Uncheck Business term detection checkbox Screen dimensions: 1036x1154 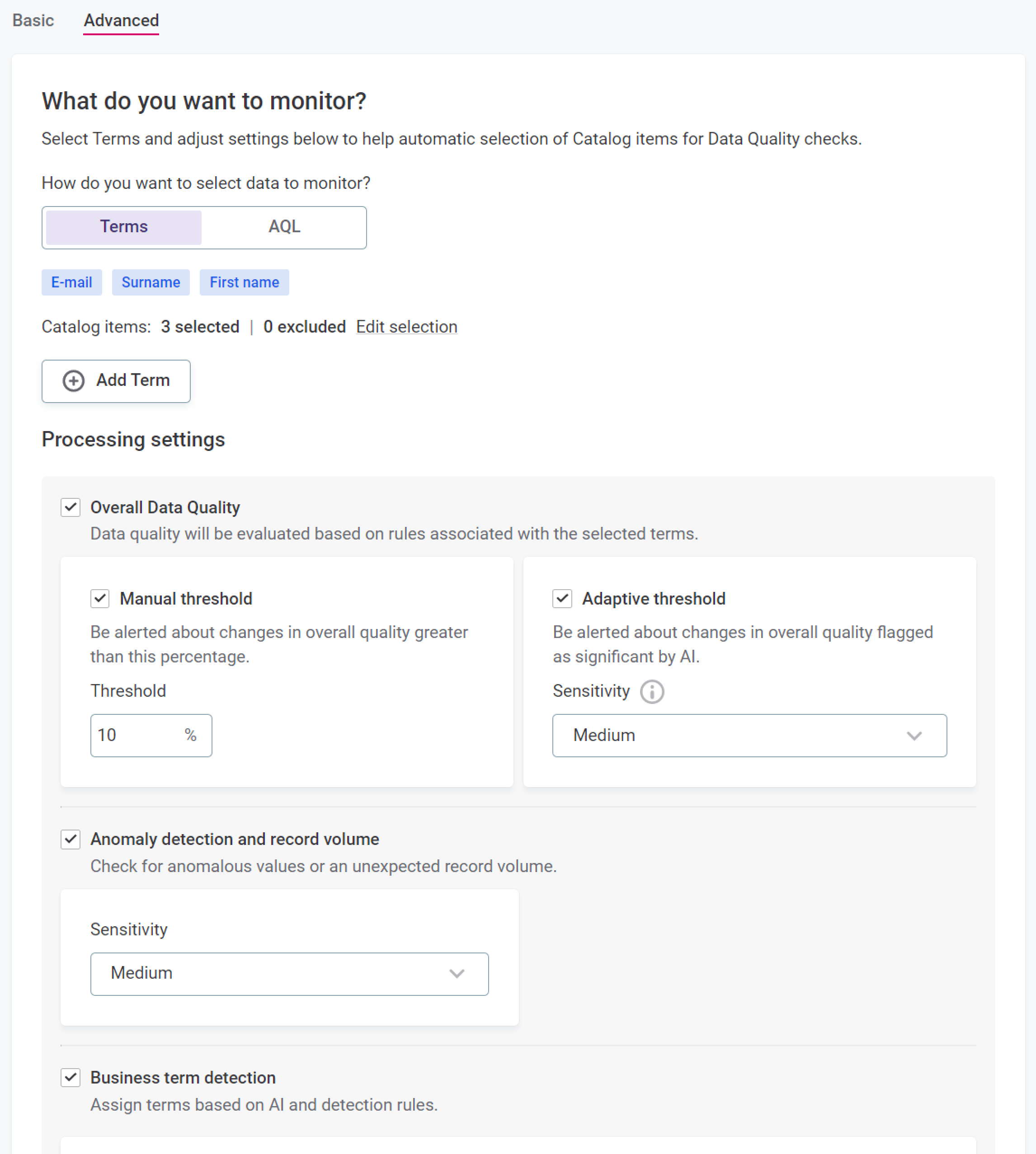point(71,1077)
